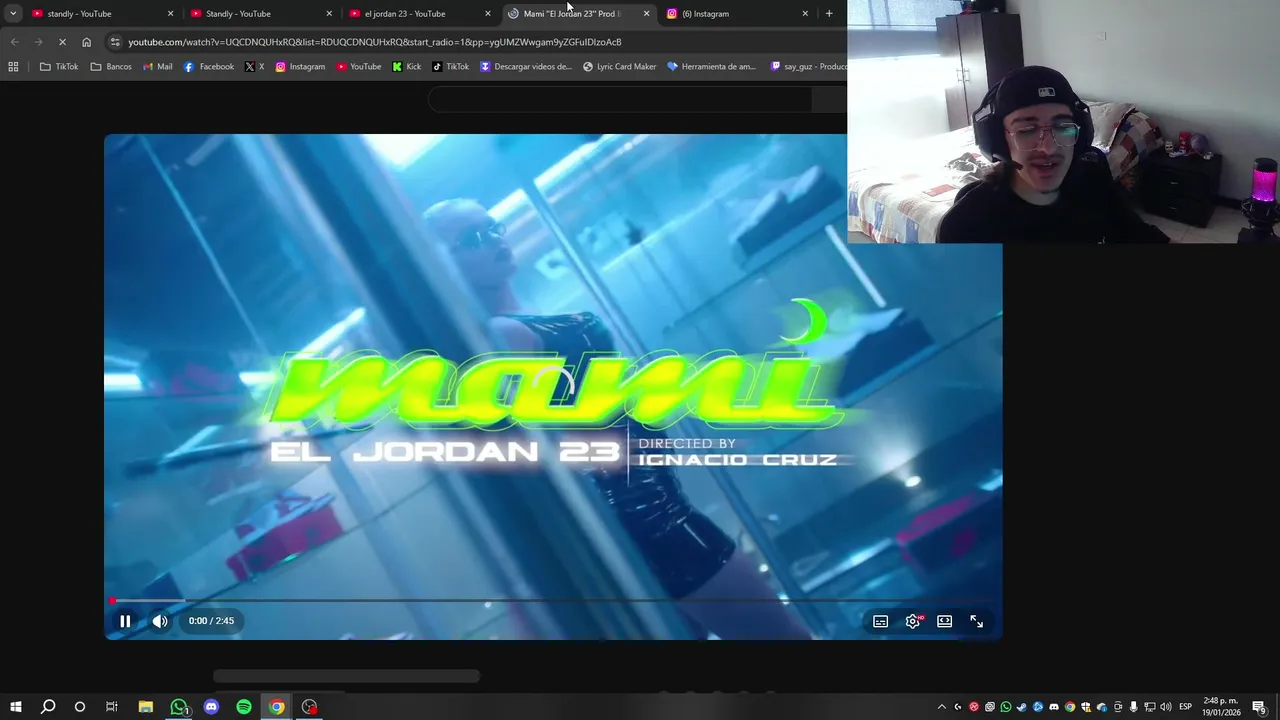Image resolution: width=1280 pixels, height=720 pixels.
Task: Expand the tab search dropdown arrow
Action: 13,14
